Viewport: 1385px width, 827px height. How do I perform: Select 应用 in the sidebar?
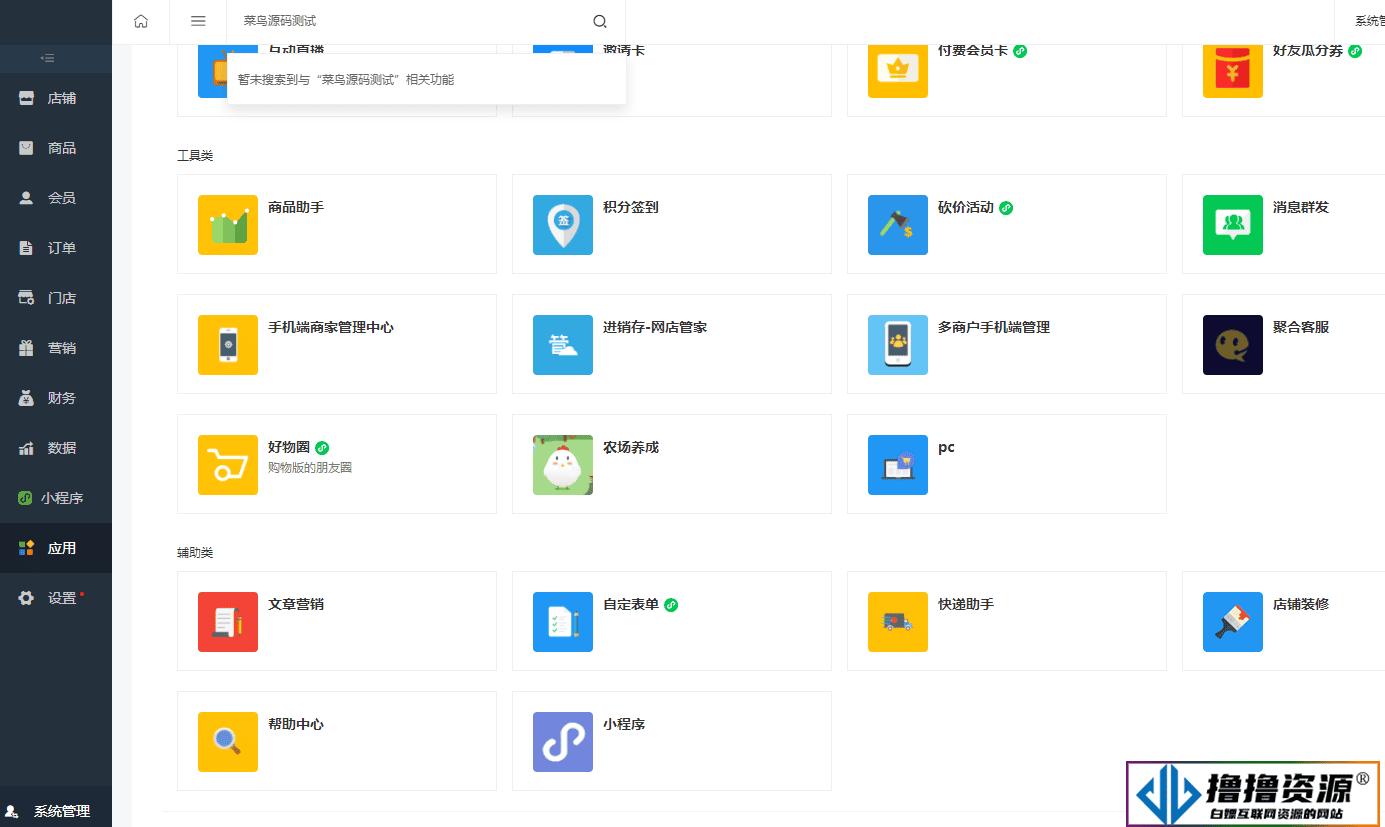click(x=56, y=548)
